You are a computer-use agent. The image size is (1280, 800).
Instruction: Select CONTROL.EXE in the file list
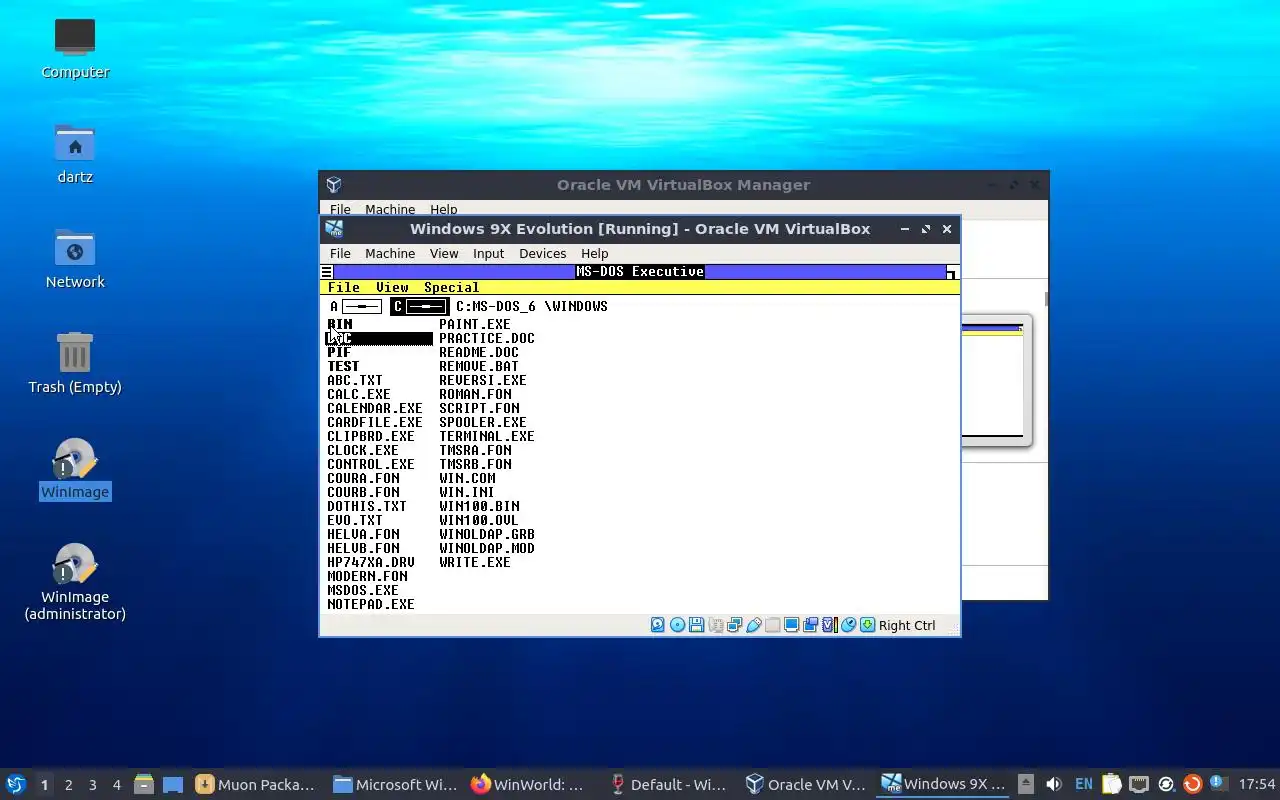click(x=371, y=464)
